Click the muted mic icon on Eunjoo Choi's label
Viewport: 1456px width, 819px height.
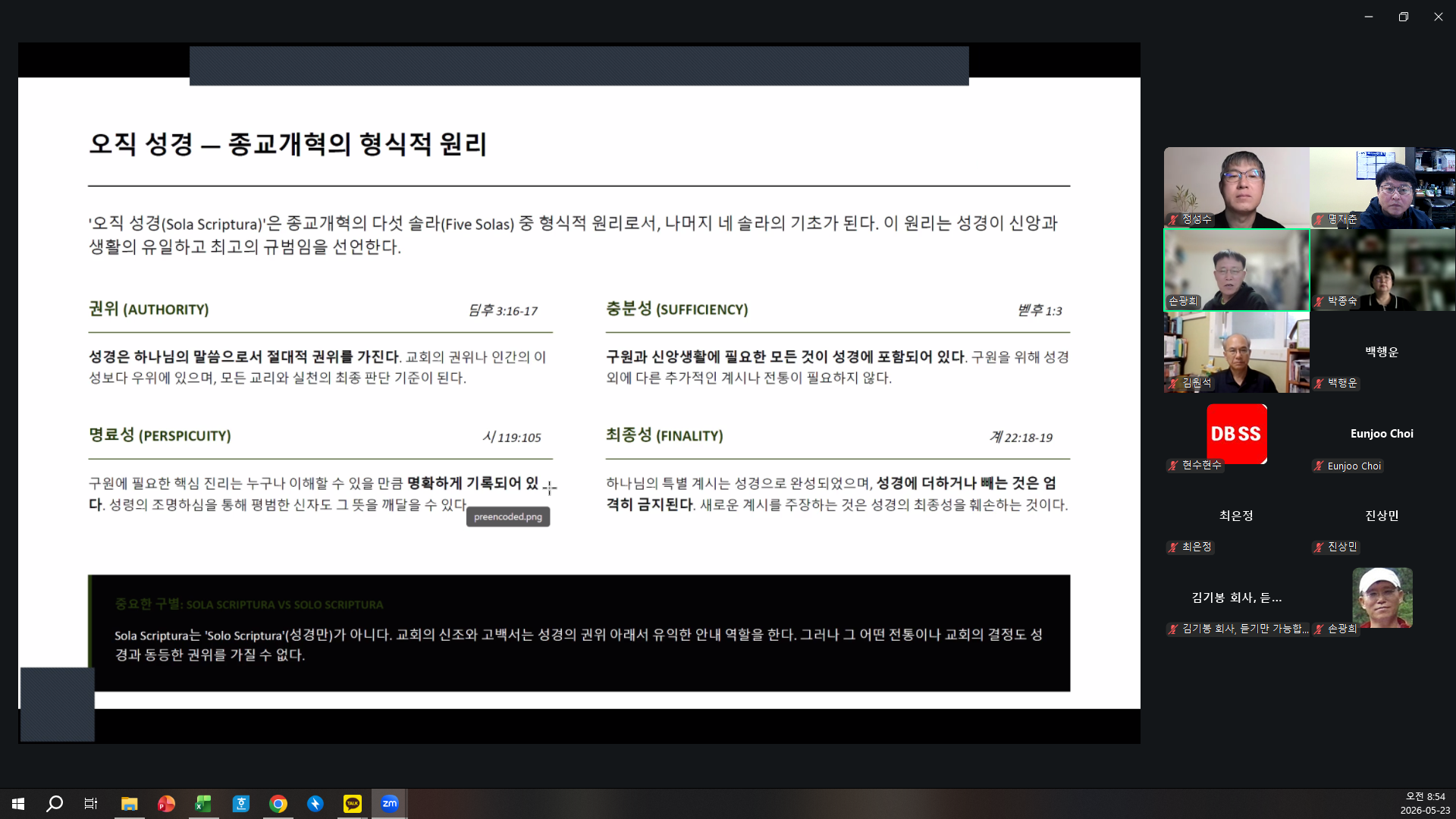point(1319,466)
